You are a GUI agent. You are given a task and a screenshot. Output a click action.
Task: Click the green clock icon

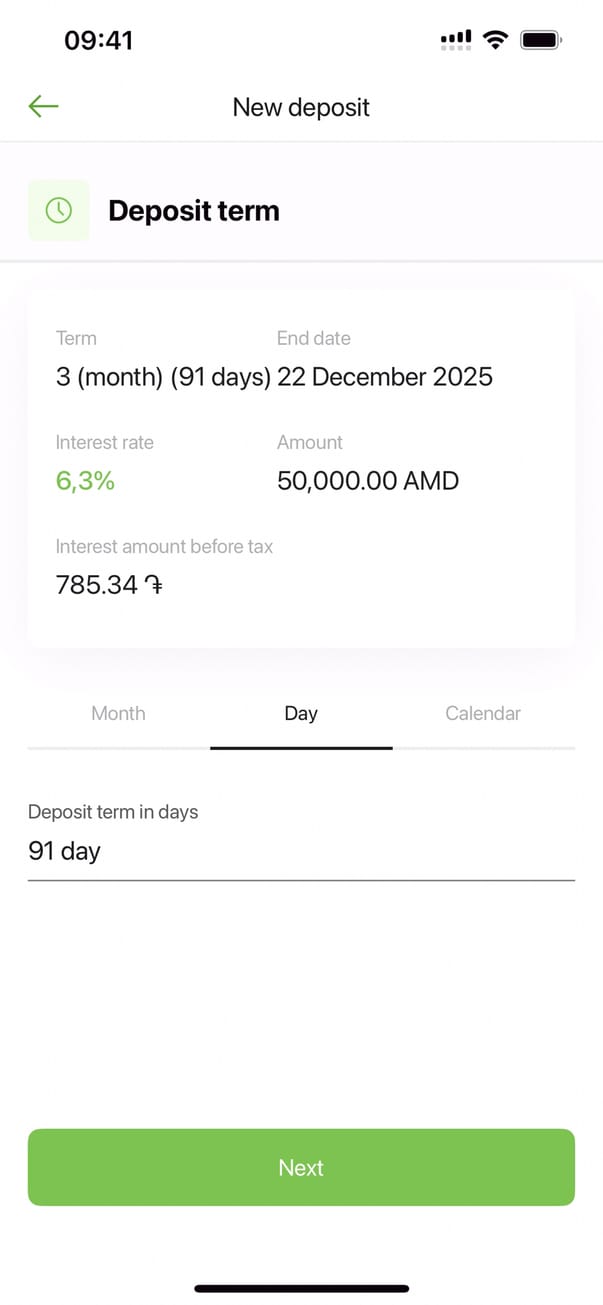tap(59, 210)
